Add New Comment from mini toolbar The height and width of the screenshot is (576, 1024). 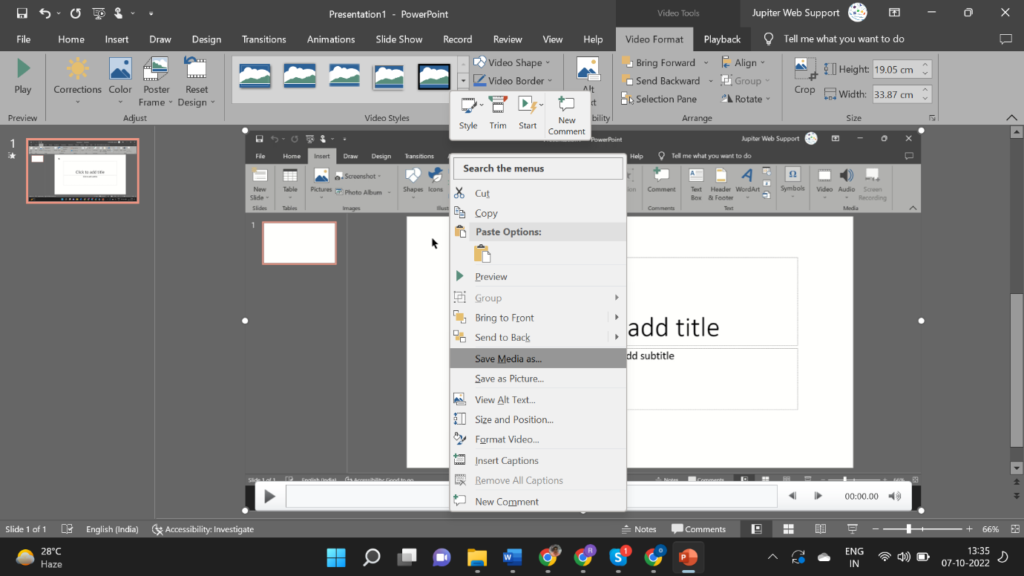point(566,116)
